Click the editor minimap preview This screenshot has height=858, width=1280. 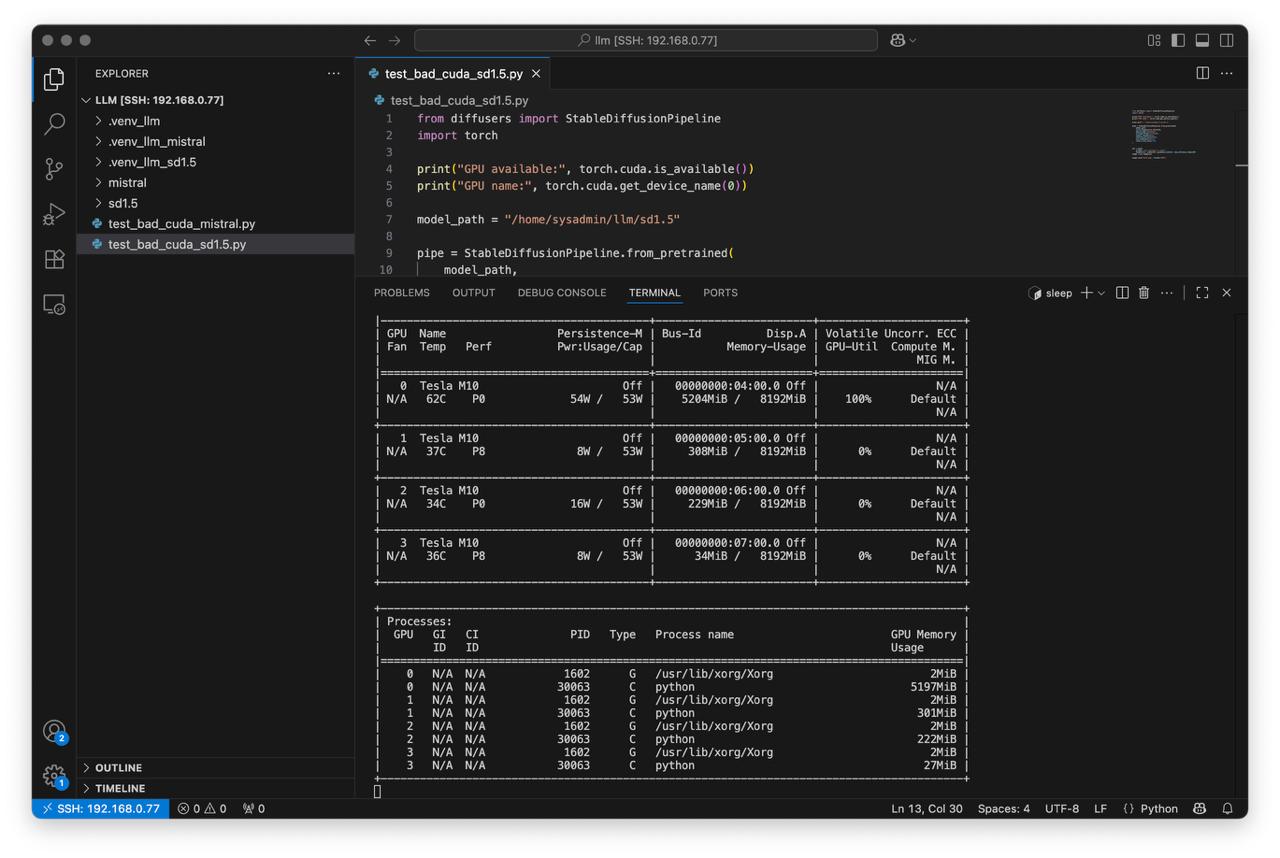pyautogui.click(x=1165, y=134)
